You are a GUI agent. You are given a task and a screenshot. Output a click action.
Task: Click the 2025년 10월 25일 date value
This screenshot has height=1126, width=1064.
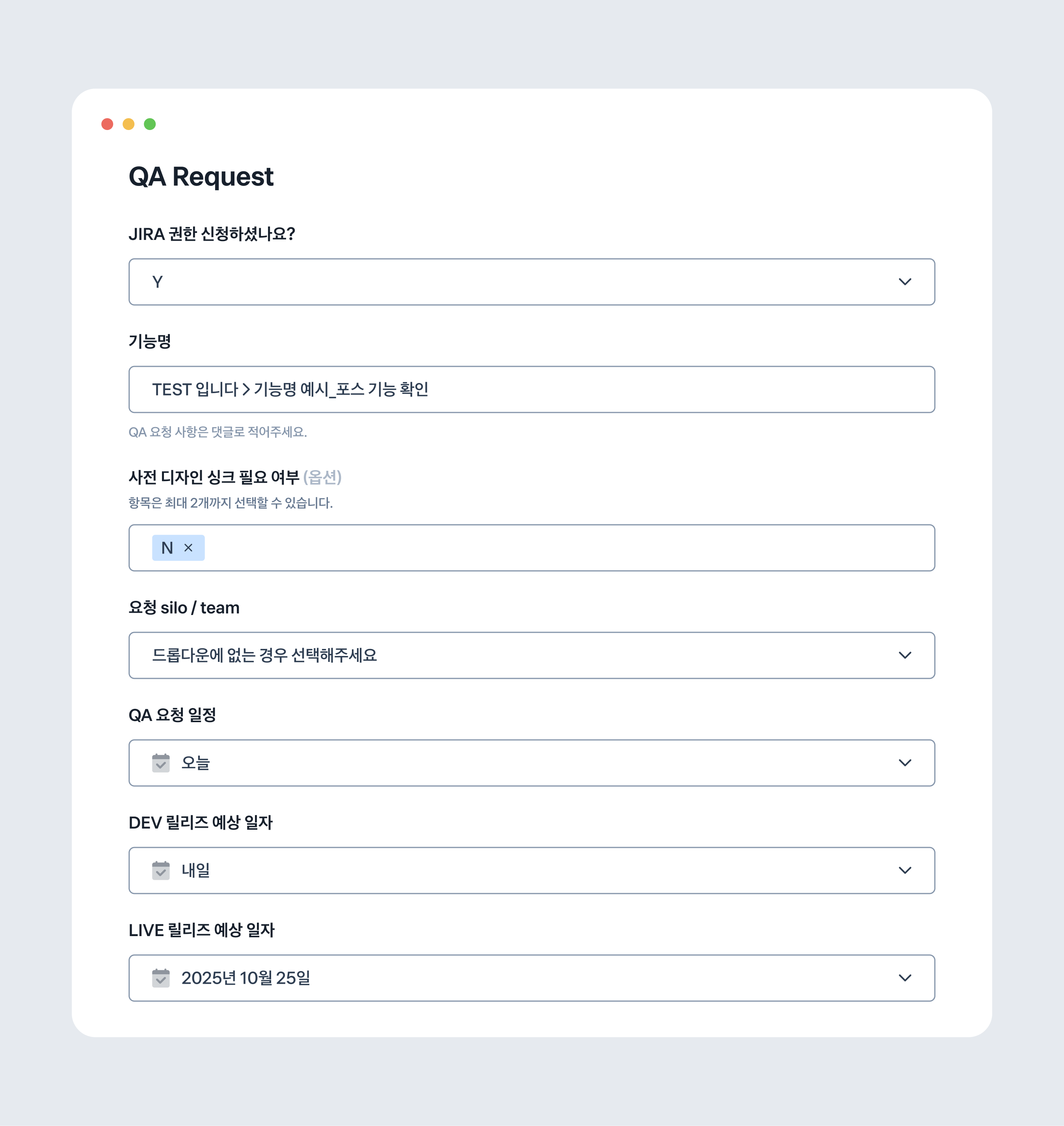246,977
